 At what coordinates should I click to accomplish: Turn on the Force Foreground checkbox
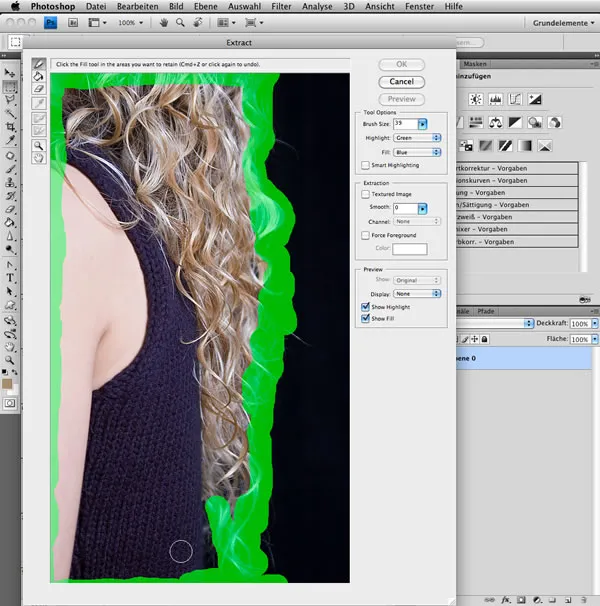pos(365,235)
